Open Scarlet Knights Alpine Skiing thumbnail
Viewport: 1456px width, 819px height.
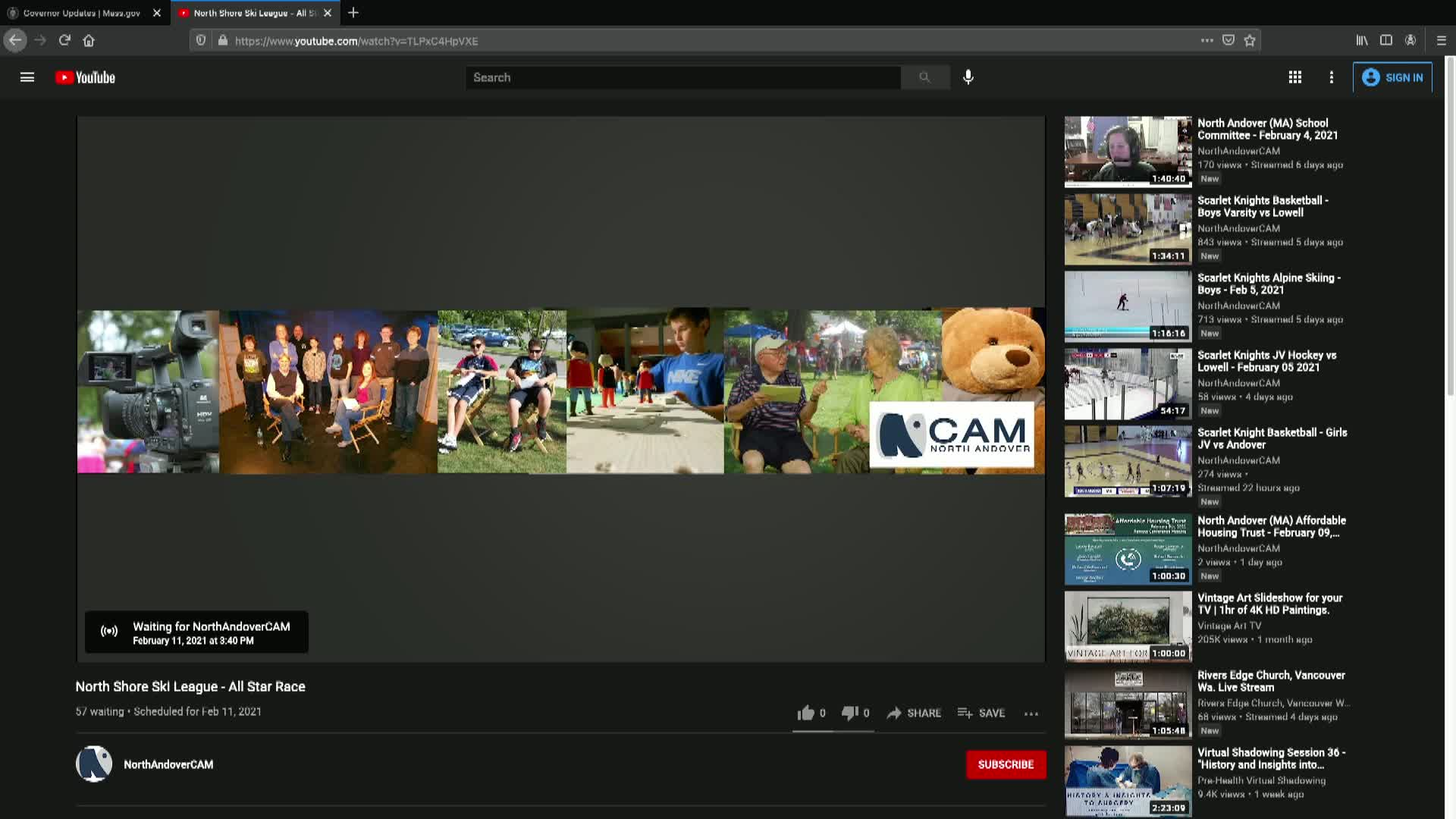[x=1128, y=306]
